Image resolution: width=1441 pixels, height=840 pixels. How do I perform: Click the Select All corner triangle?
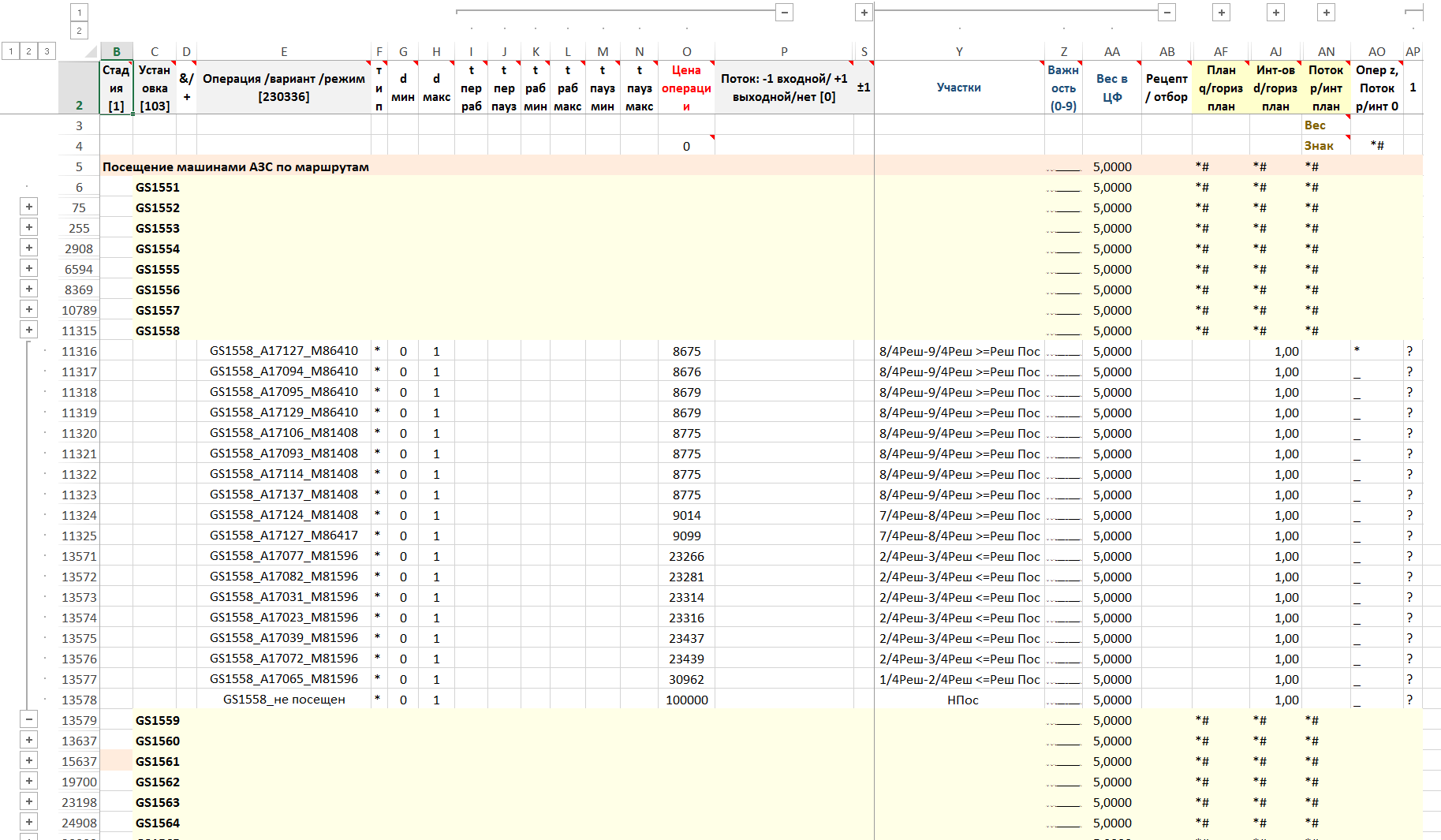point(90,52)
